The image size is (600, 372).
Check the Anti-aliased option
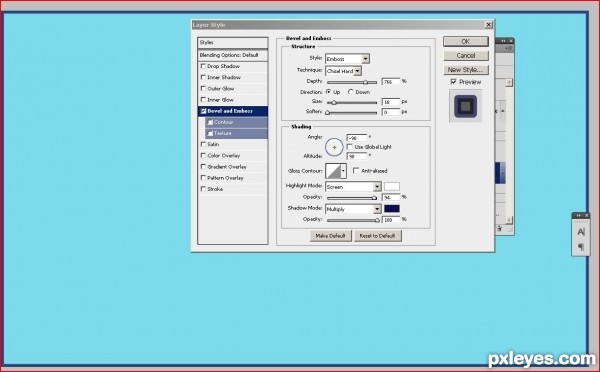pos(356,171)
